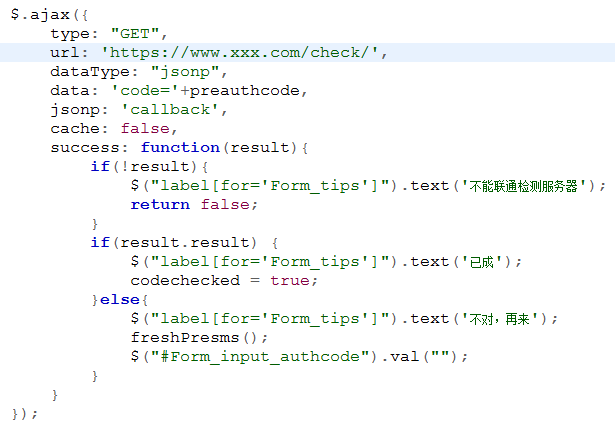Viewport: 615px width, 427px height.
Task: Click the $.ajax call at the top
Action: pos(40,14)
